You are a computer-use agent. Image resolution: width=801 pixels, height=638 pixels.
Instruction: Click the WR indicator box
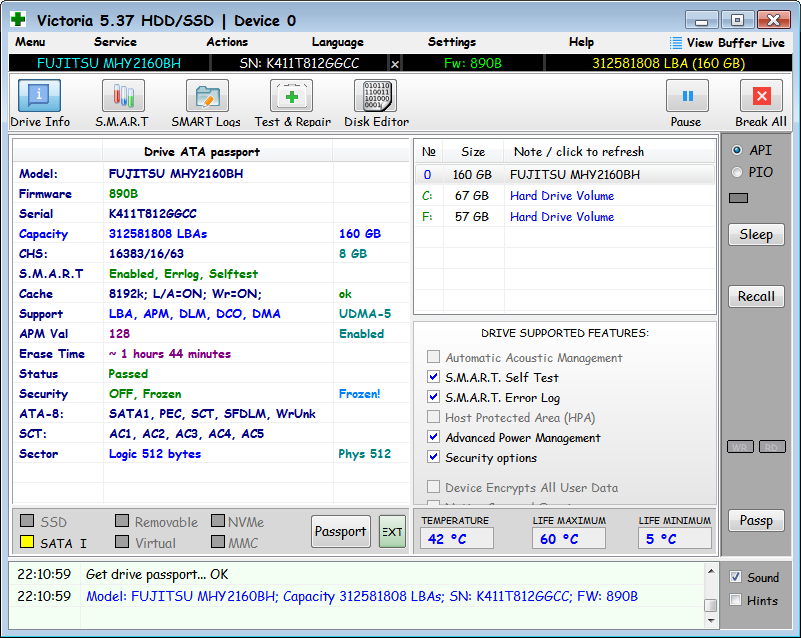pos(740,447)
